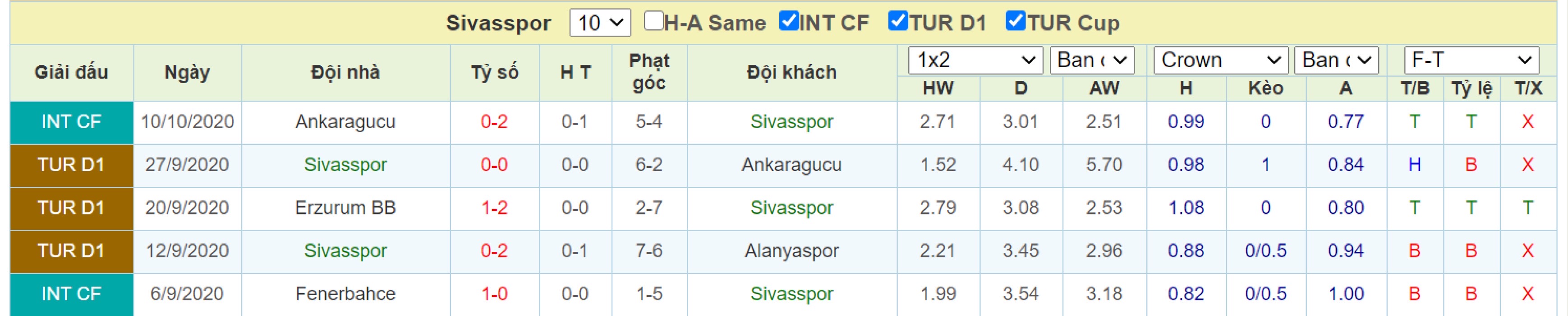Open the Fenerbahce team link
This screenshot has height=316, width=1568.
tap(345, 294)
